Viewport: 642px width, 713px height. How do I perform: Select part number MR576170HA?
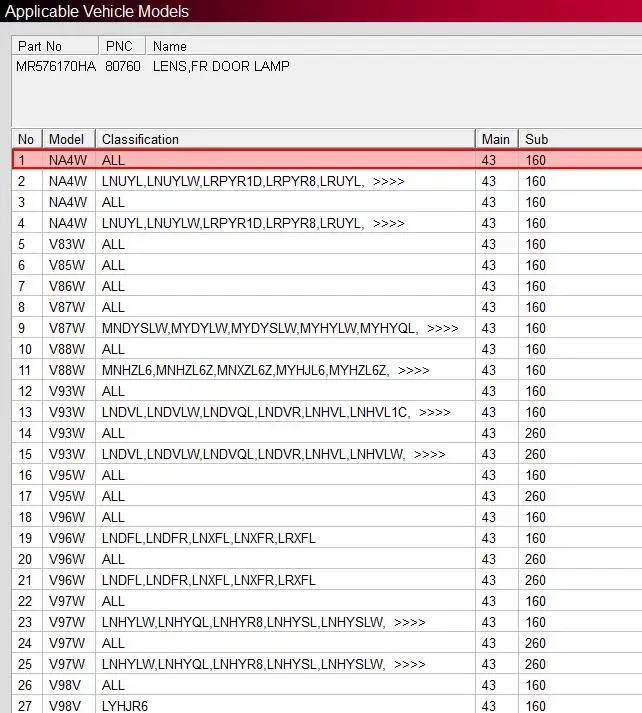click(x=56, y=66)
